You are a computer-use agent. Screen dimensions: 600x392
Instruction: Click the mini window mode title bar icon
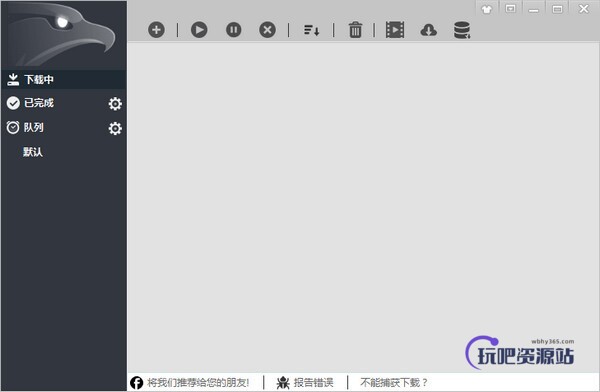pyautogui.click(x=510, y=9)
